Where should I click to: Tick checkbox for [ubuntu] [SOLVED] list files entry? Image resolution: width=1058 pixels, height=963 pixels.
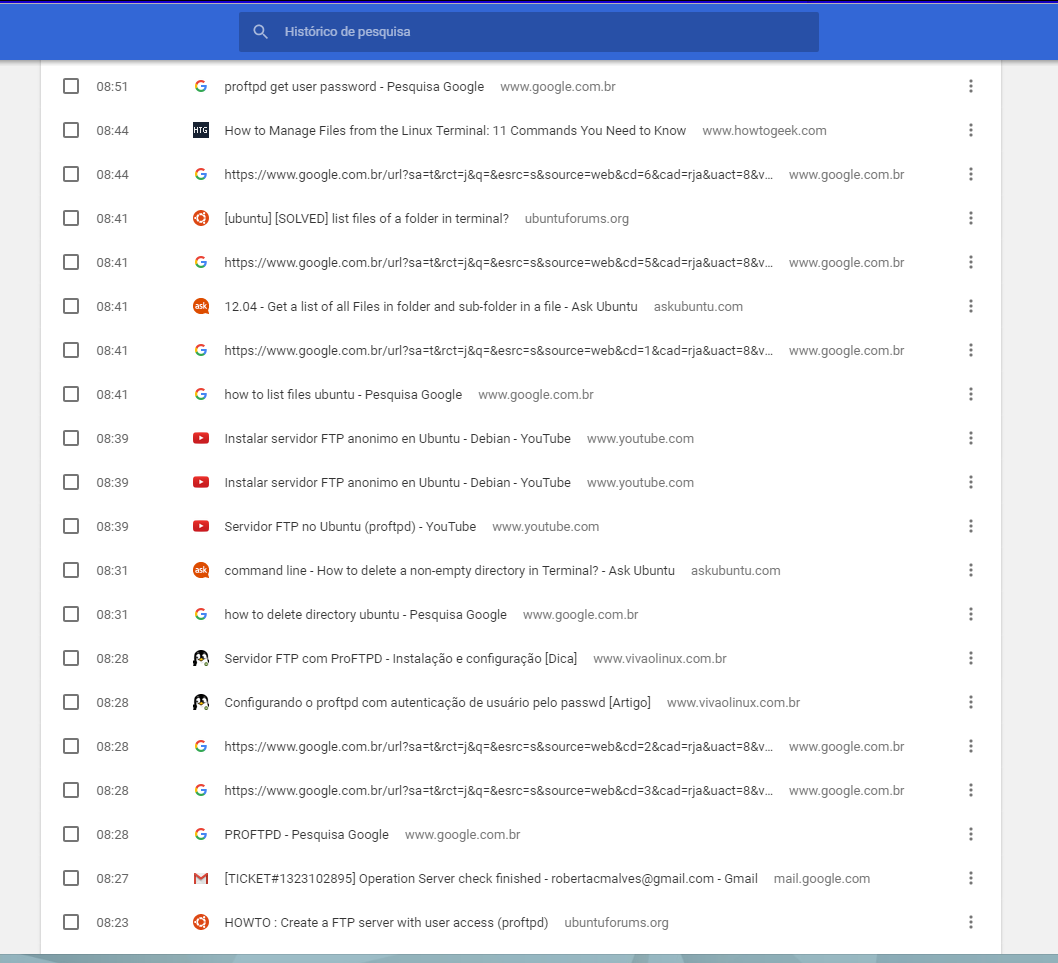point(71,218)
